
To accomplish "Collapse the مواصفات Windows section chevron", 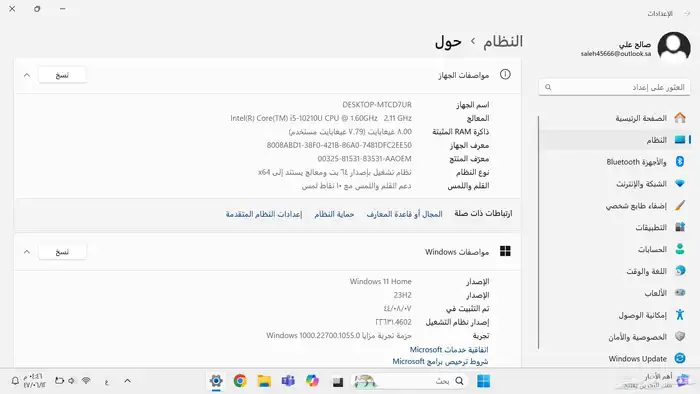I will pos(27,252).
